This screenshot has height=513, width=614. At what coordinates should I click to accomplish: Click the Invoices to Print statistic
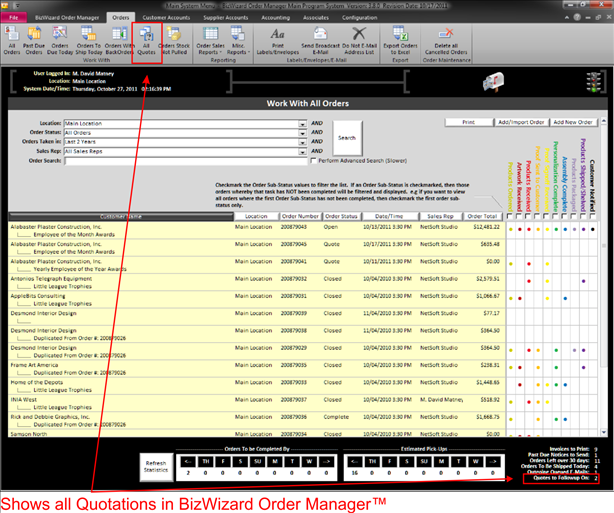click(x=573, y=449)
